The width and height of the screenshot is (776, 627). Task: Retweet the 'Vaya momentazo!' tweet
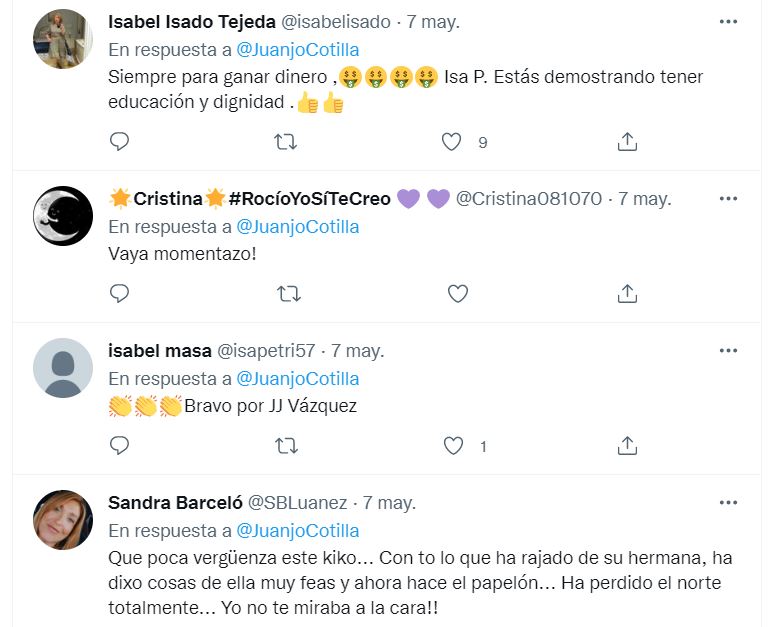click(x=286, y=294)
